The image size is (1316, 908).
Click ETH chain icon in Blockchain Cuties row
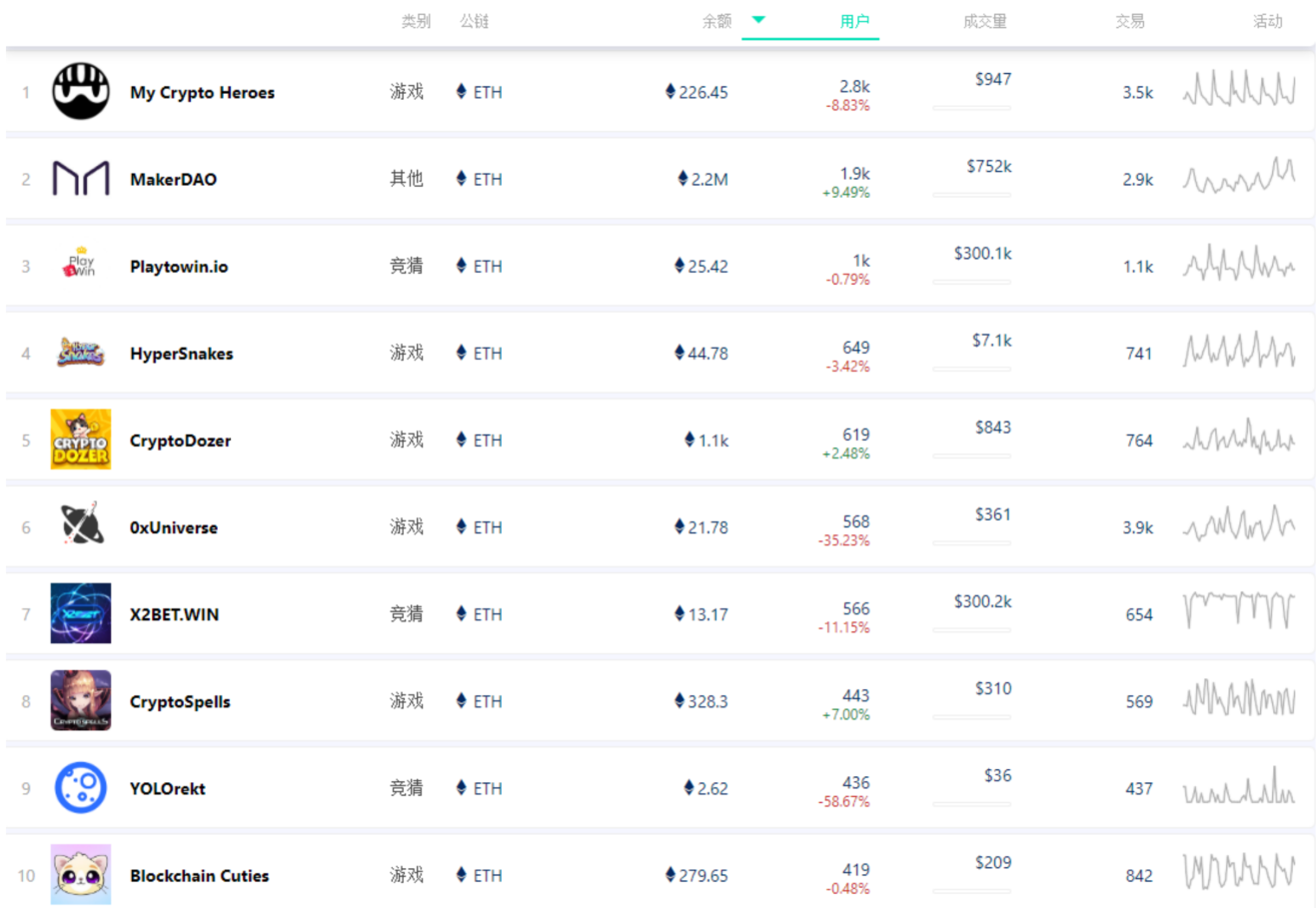[x=461, y=874]
